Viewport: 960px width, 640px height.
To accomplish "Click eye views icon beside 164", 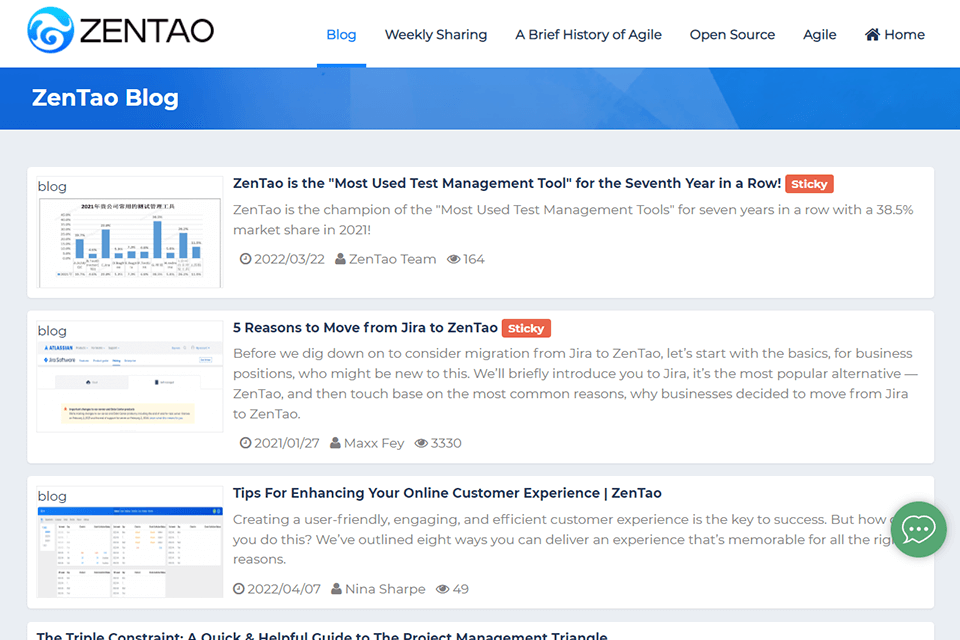I will point(453,259).
